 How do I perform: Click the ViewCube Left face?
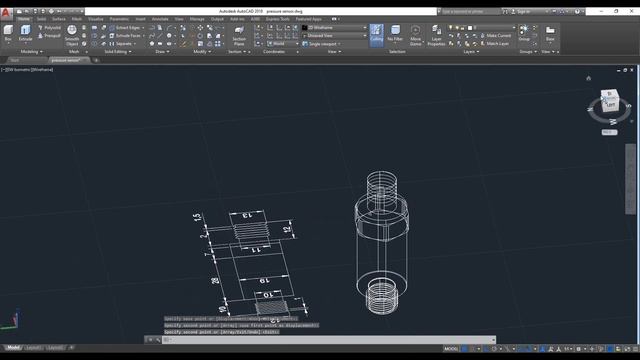click(611, 104)
